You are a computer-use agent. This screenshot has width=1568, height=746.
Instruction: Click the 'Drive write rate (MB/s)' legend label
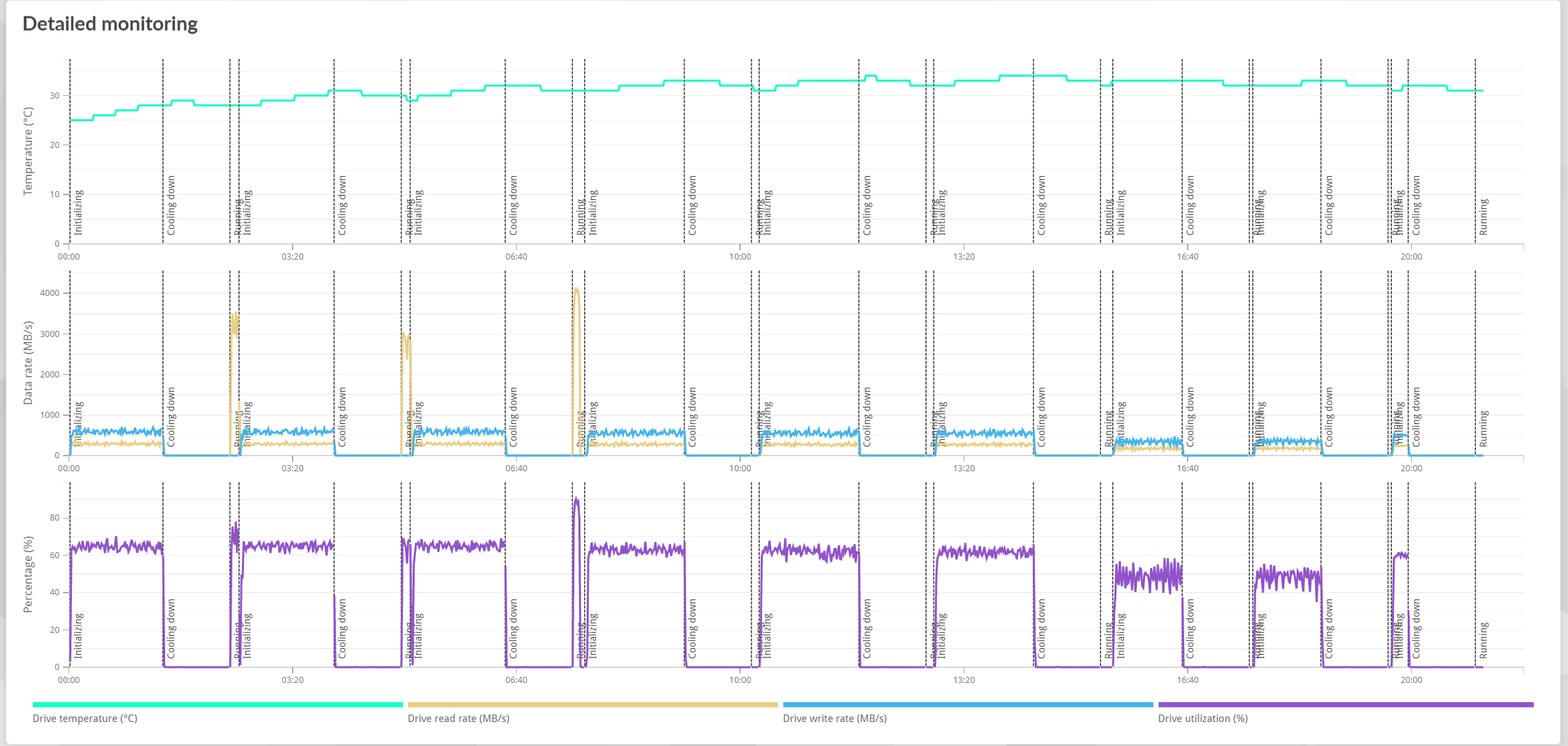[835, 719]
